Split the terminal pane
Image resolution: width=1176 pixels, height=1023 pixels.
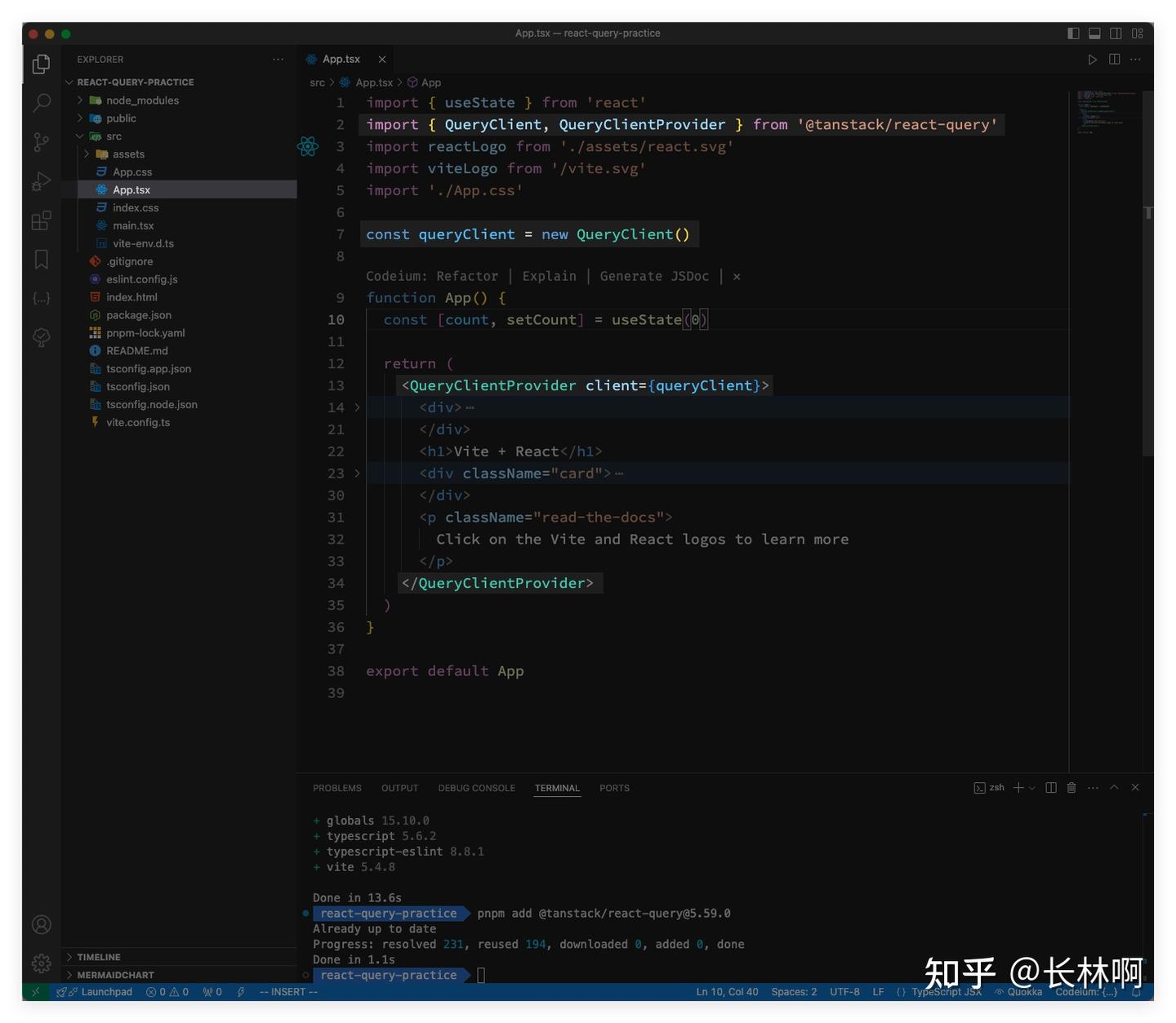tap(1051, 788)
